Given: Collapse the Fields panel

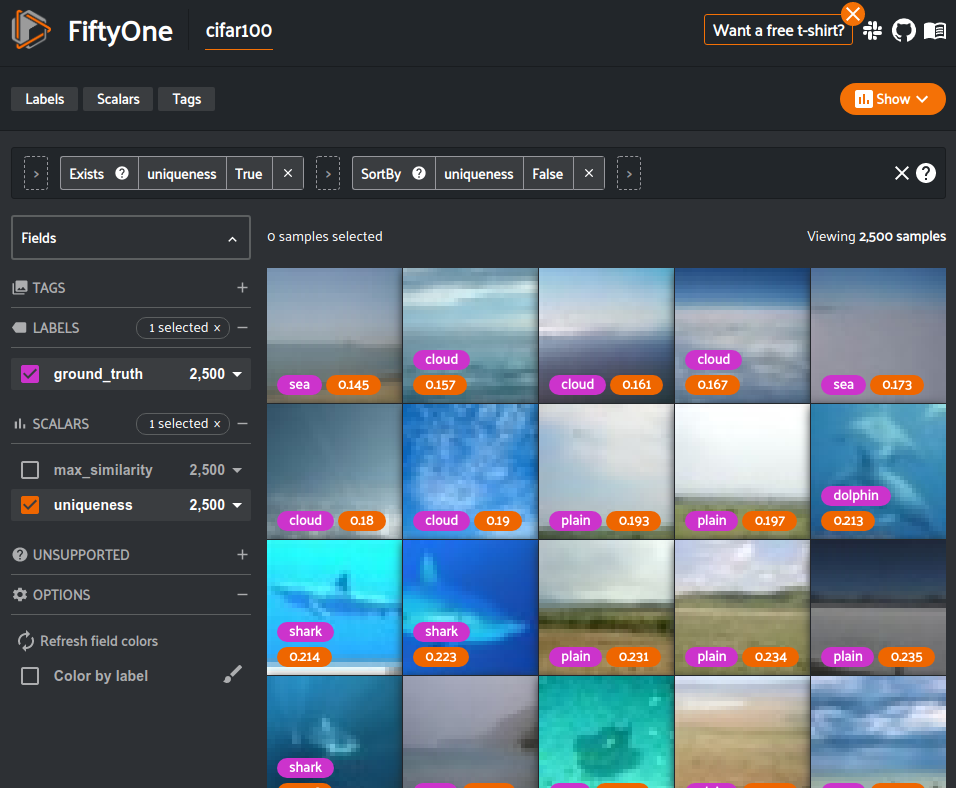Looking at the screenshot, I should (232, 239).
